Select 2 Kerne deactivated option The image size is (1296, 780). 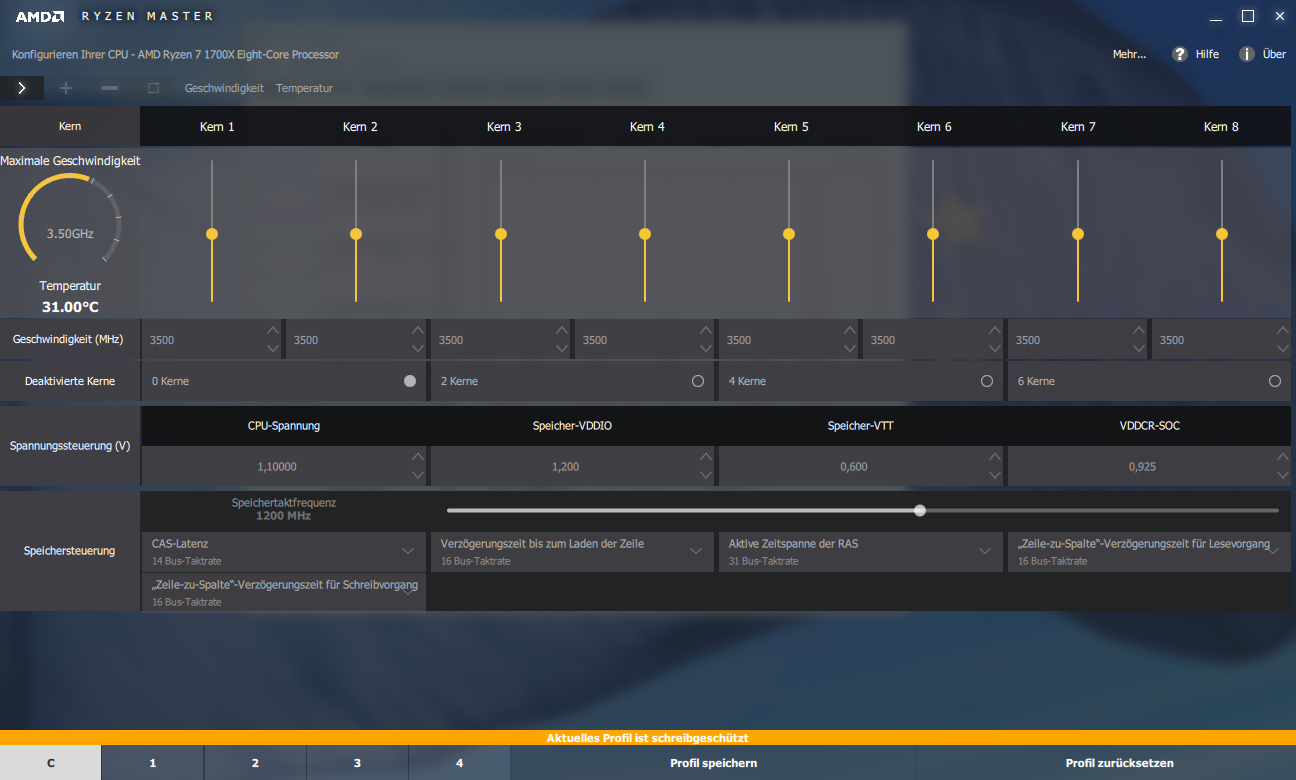point(698,381)
